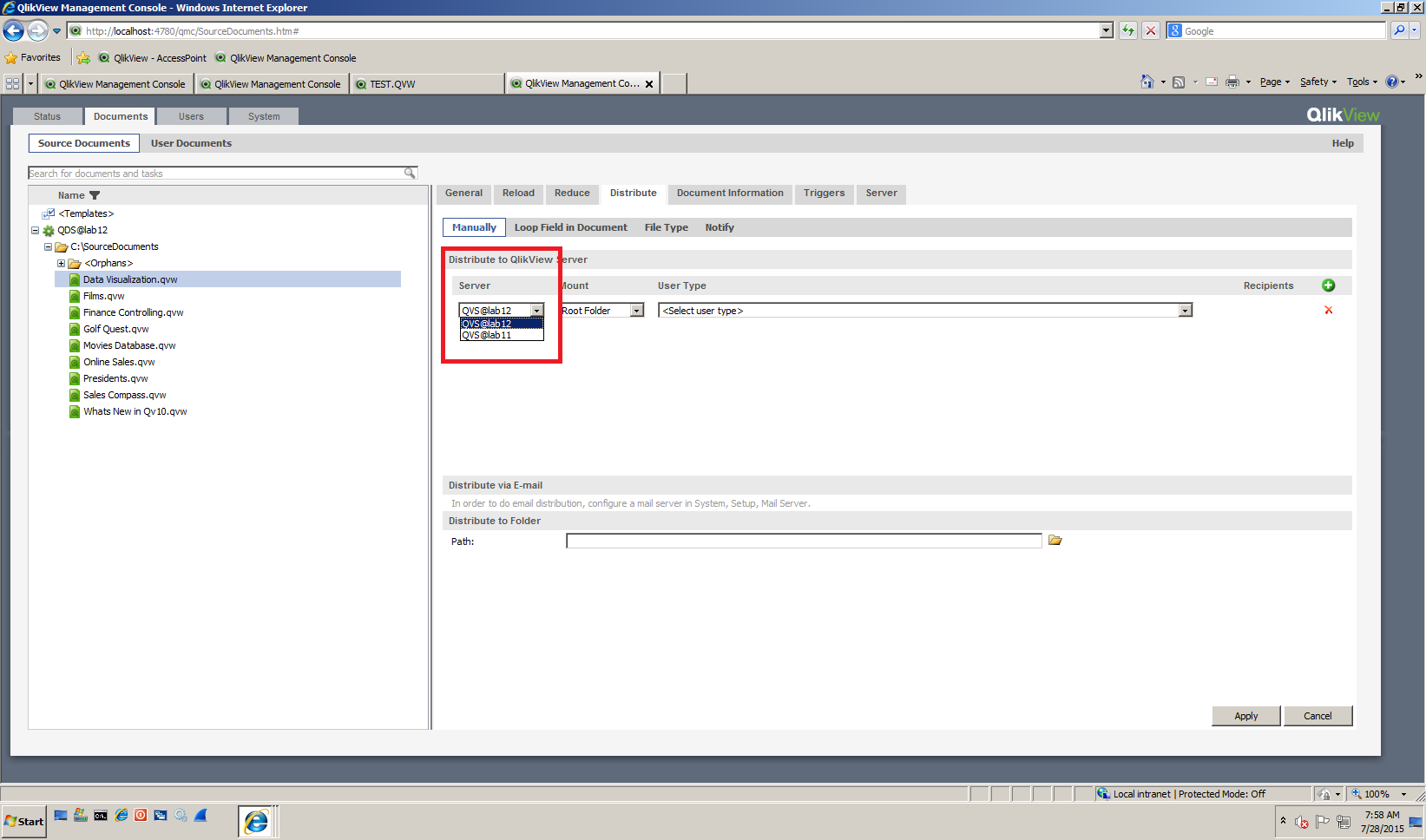
Task: Open the Tools menu in command bar
Action: 1361,82
